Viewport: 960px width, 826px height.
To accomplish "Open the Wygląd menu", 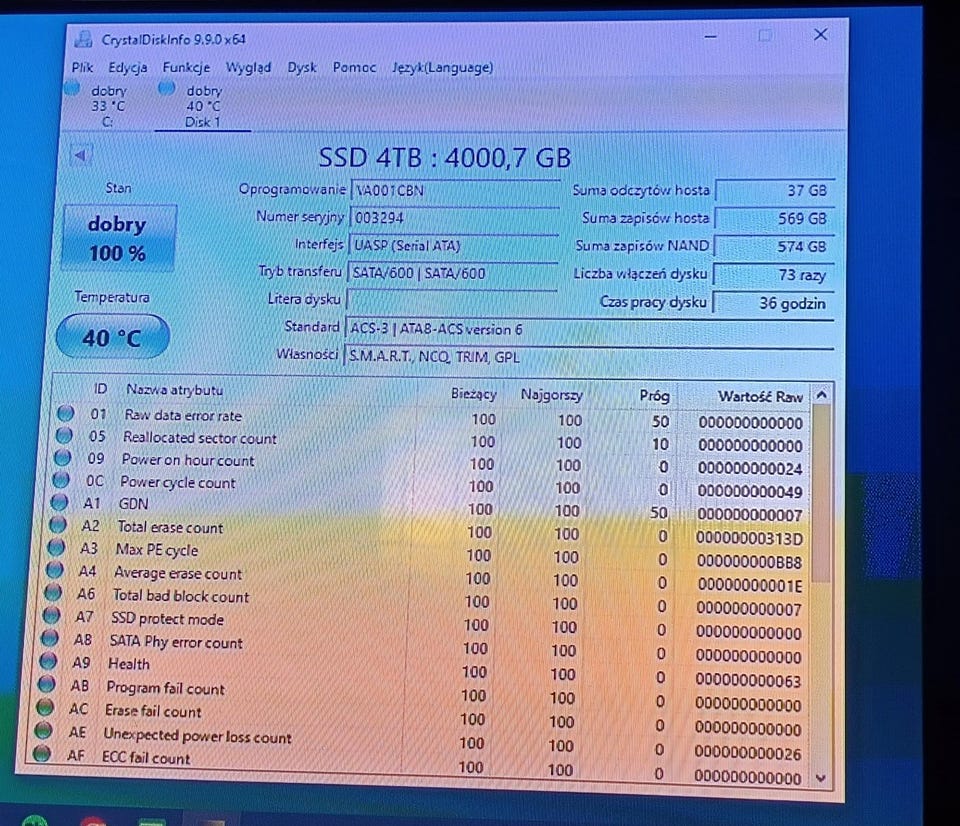I will [x=249, y=67].
